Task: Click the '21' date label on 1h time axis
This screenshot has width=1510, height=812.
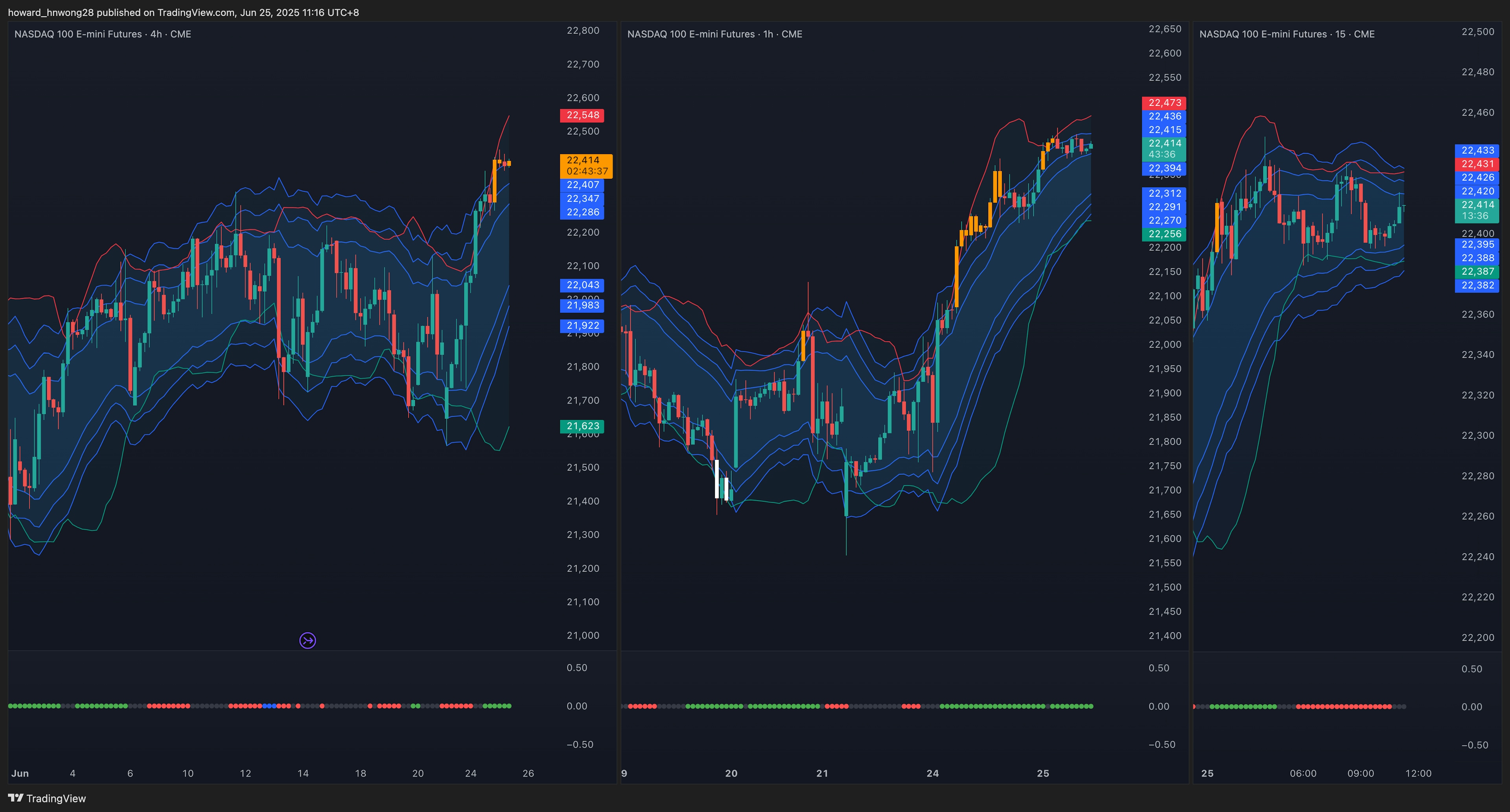Action: pos(822,773)
